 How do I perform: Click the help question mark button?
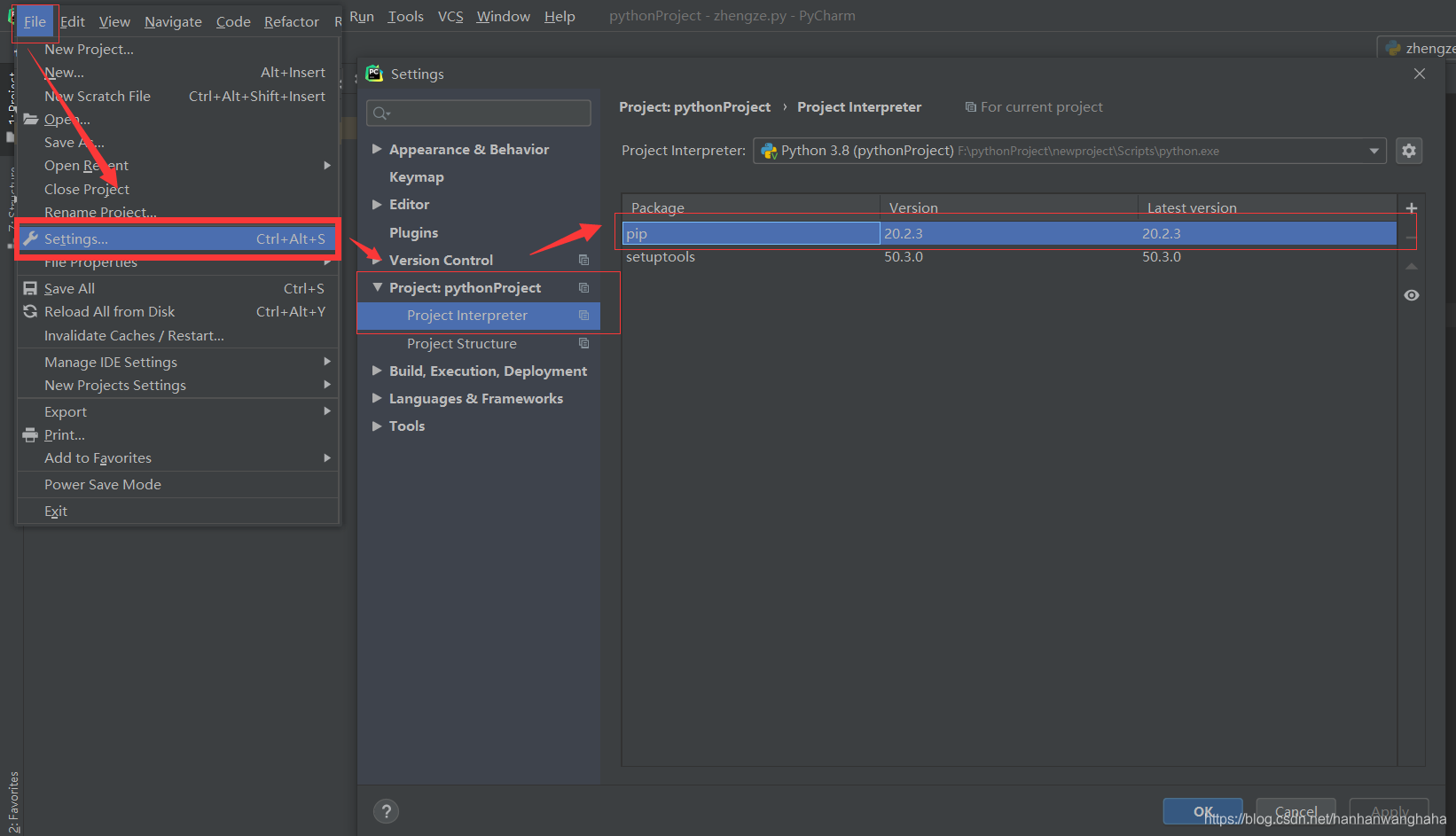[x=386, y=811]
